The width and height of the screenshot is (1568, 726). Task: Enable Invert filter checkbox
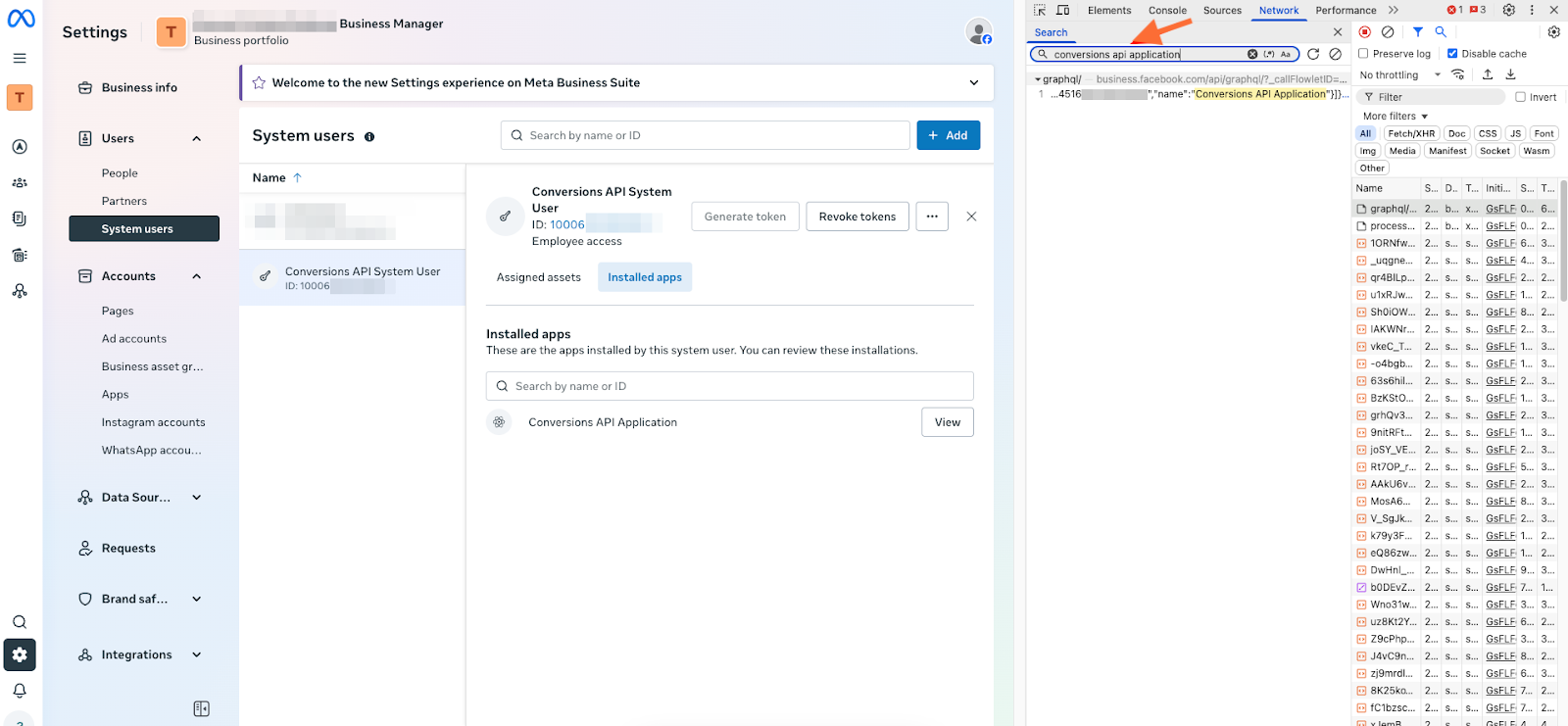(x=1520, y=97)
